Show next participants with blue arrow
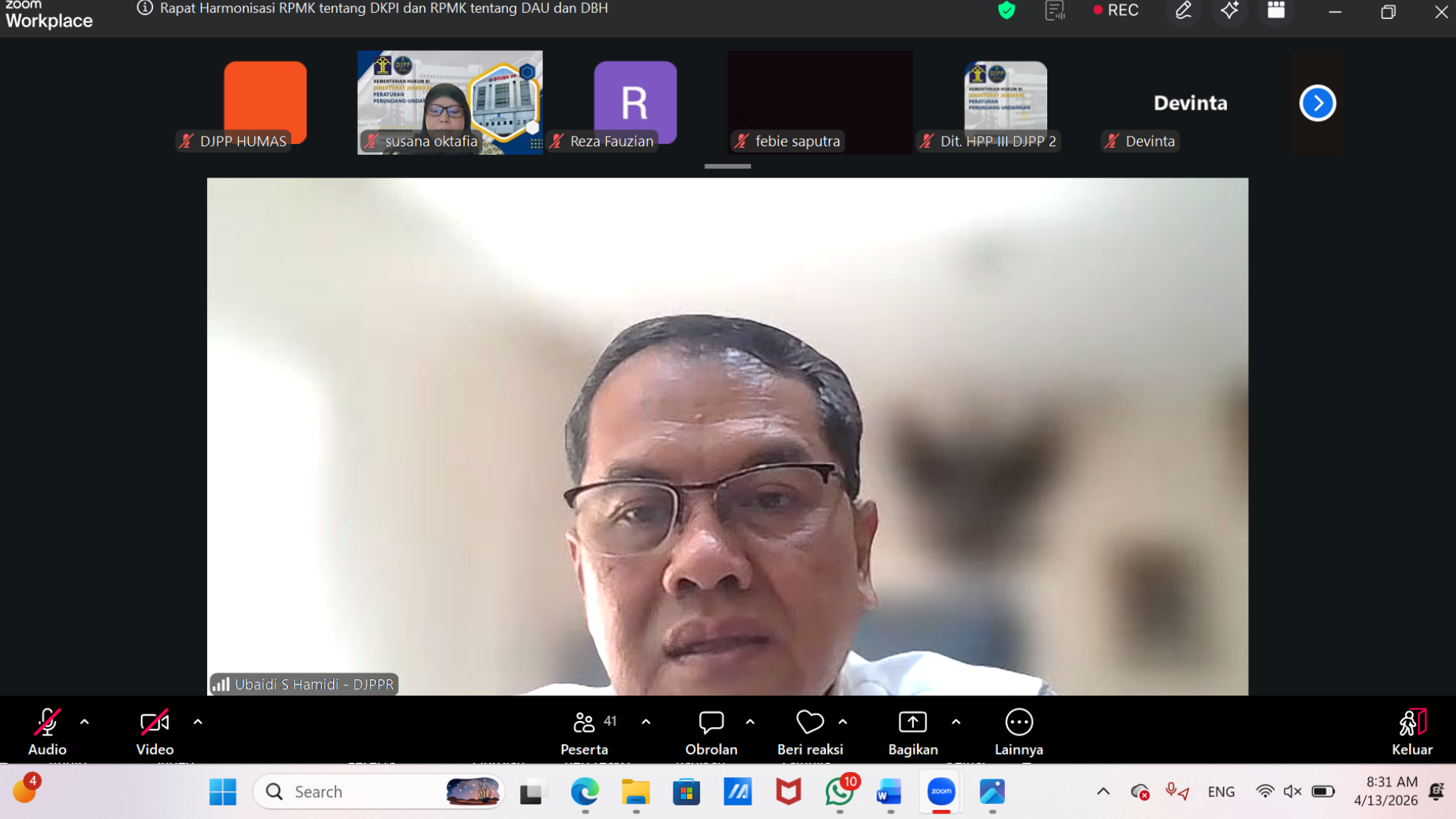The height and width of the screenshot is (819, 1456). (x=1317, y=103)
